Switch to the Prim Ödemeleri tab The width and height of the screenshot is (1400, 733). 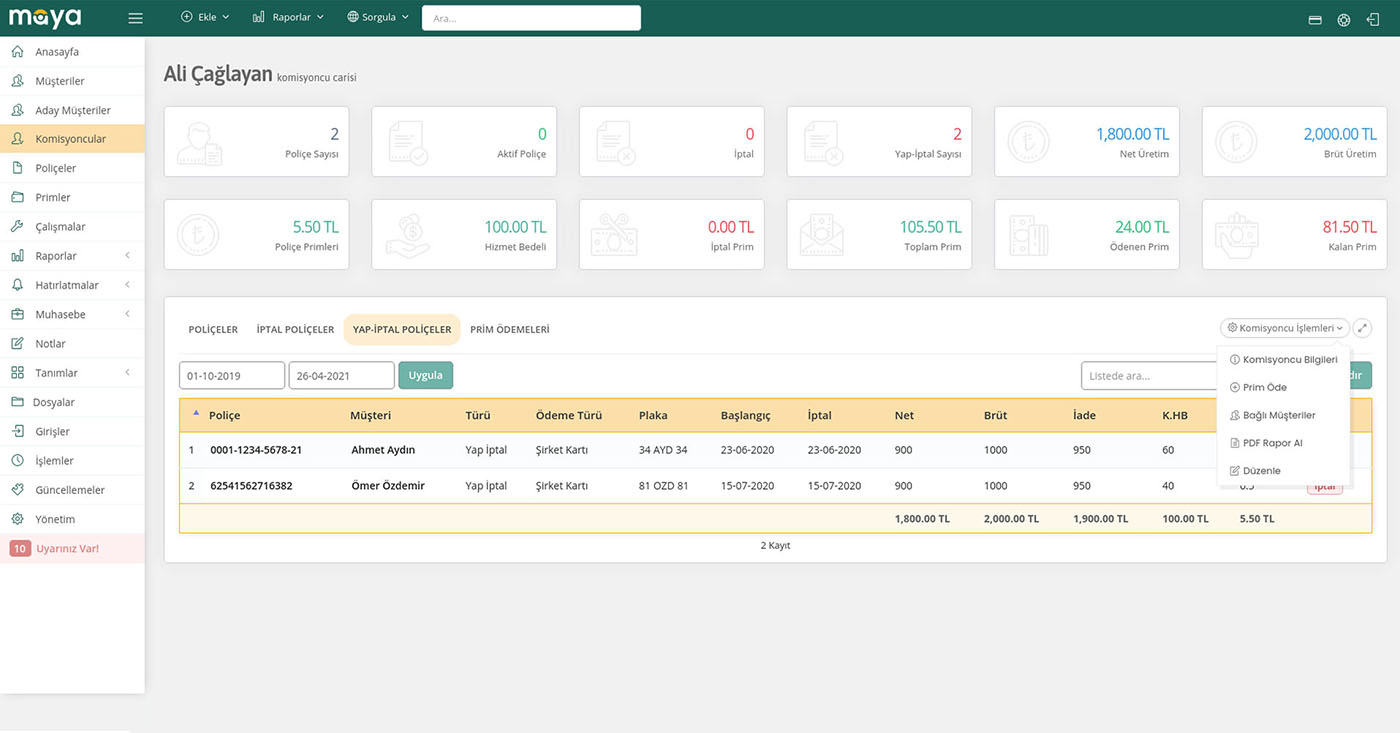point(510,329)
